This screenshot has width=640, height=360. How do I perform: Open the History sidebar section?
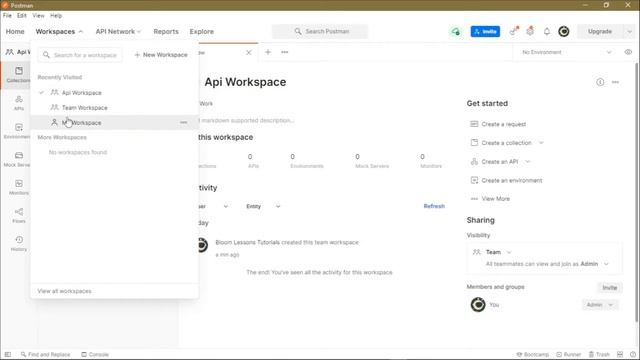point(19,244)
